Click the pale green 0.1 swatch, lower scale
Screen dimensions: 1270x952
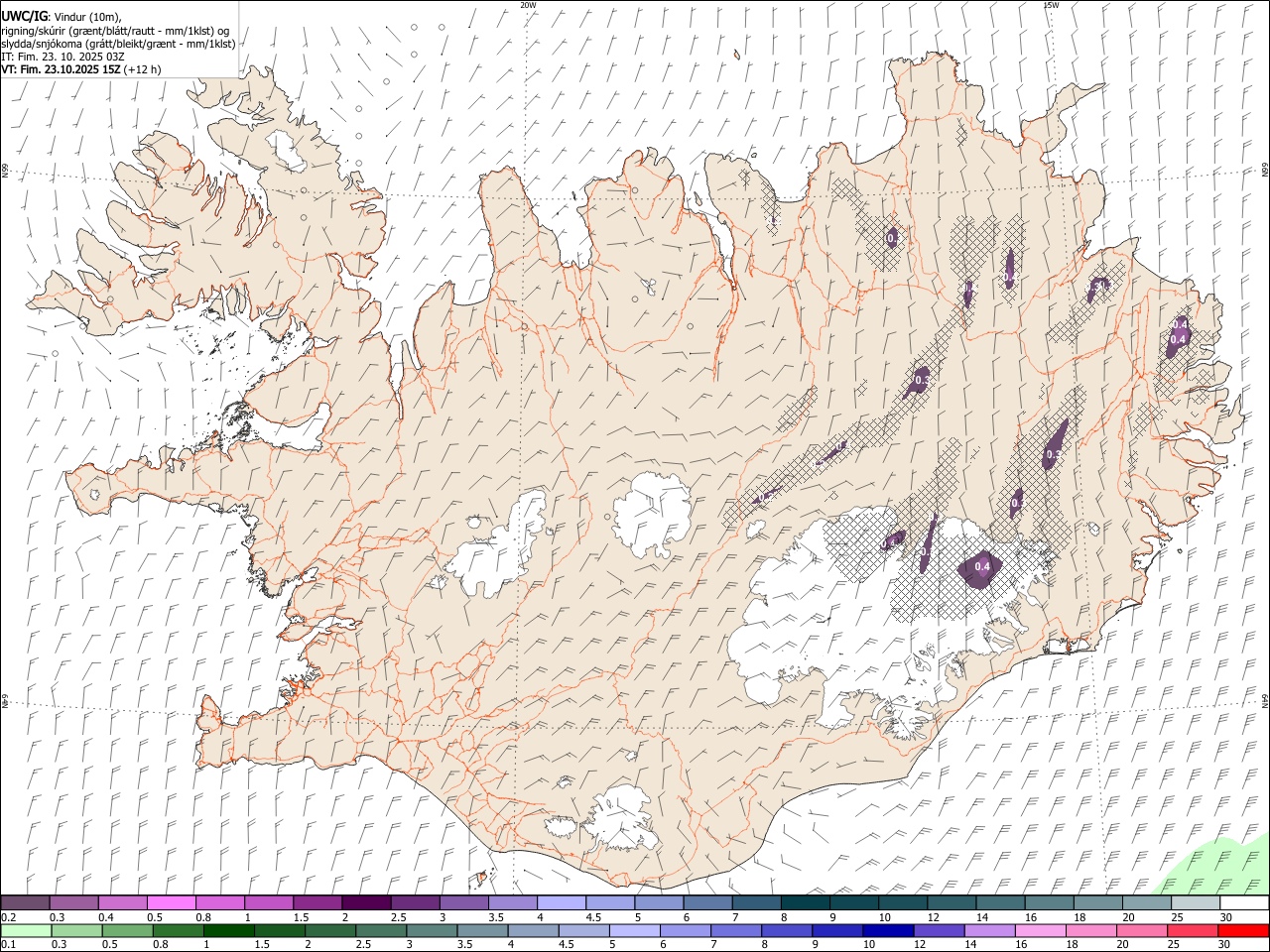26,931
